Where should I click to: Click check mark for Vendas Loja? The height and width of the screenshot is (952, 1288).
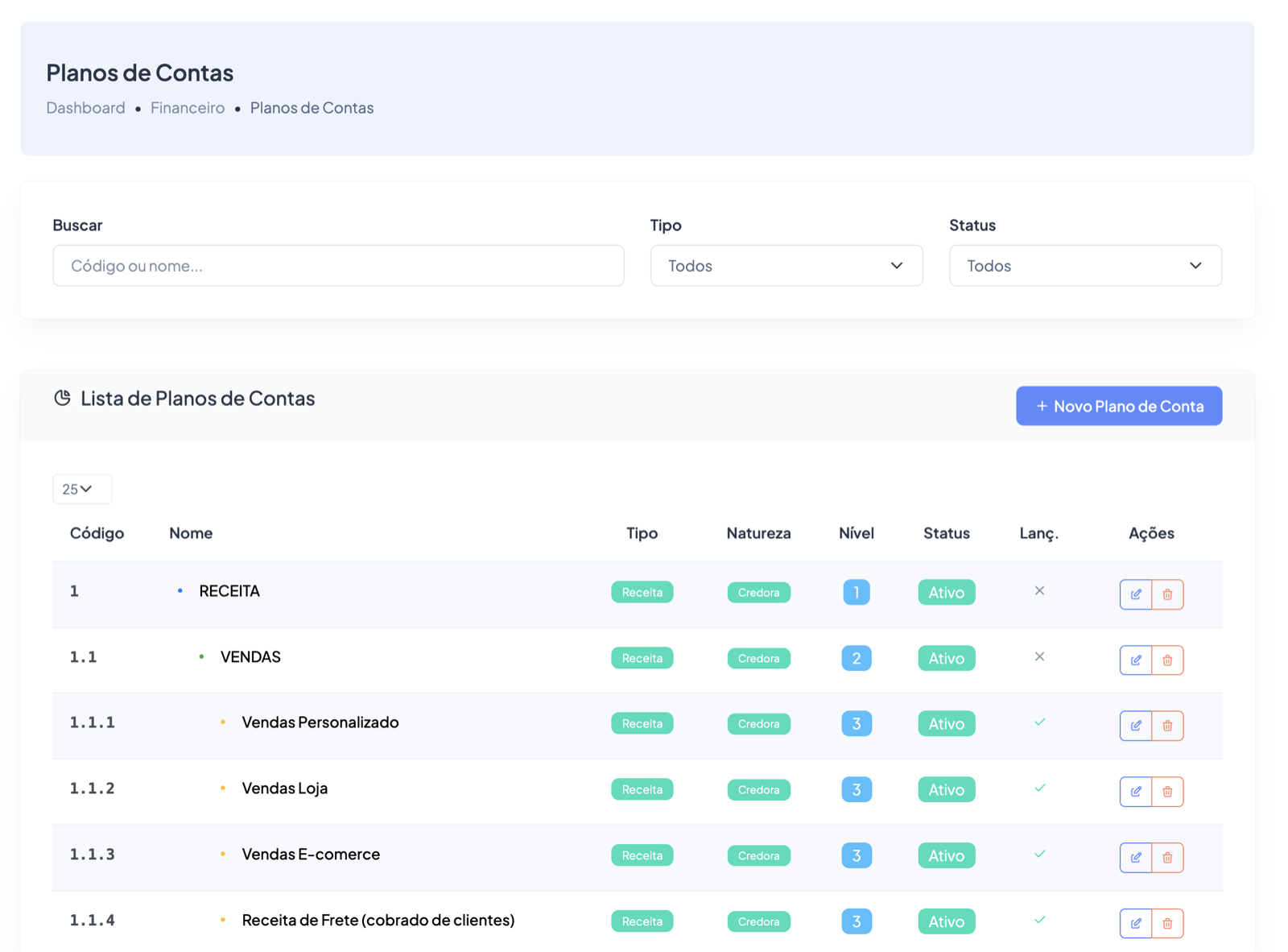tap(1039, 789)
